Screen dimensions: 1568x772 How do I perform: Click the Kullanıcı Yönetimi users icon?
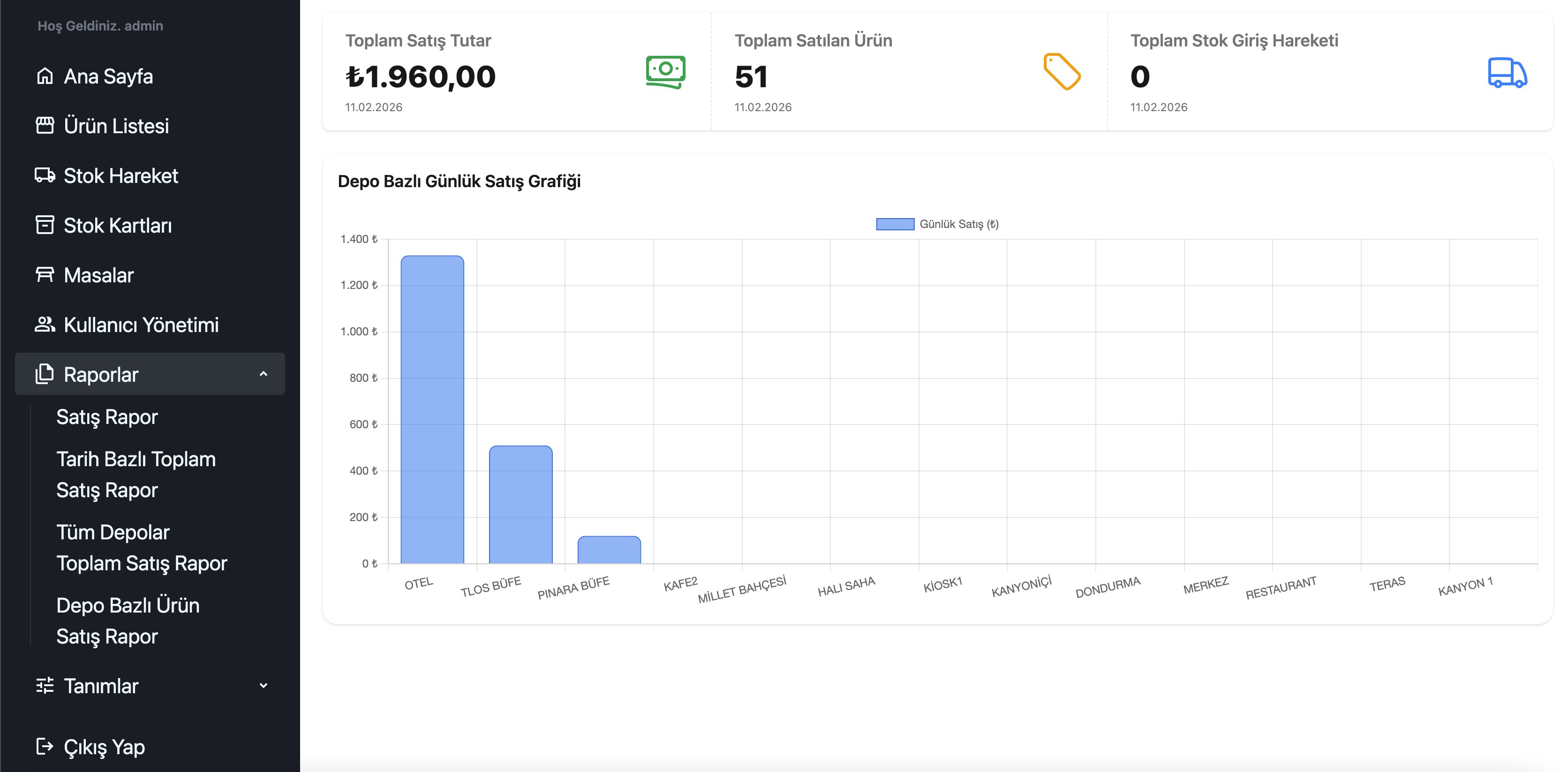click(x=45, y=325)
